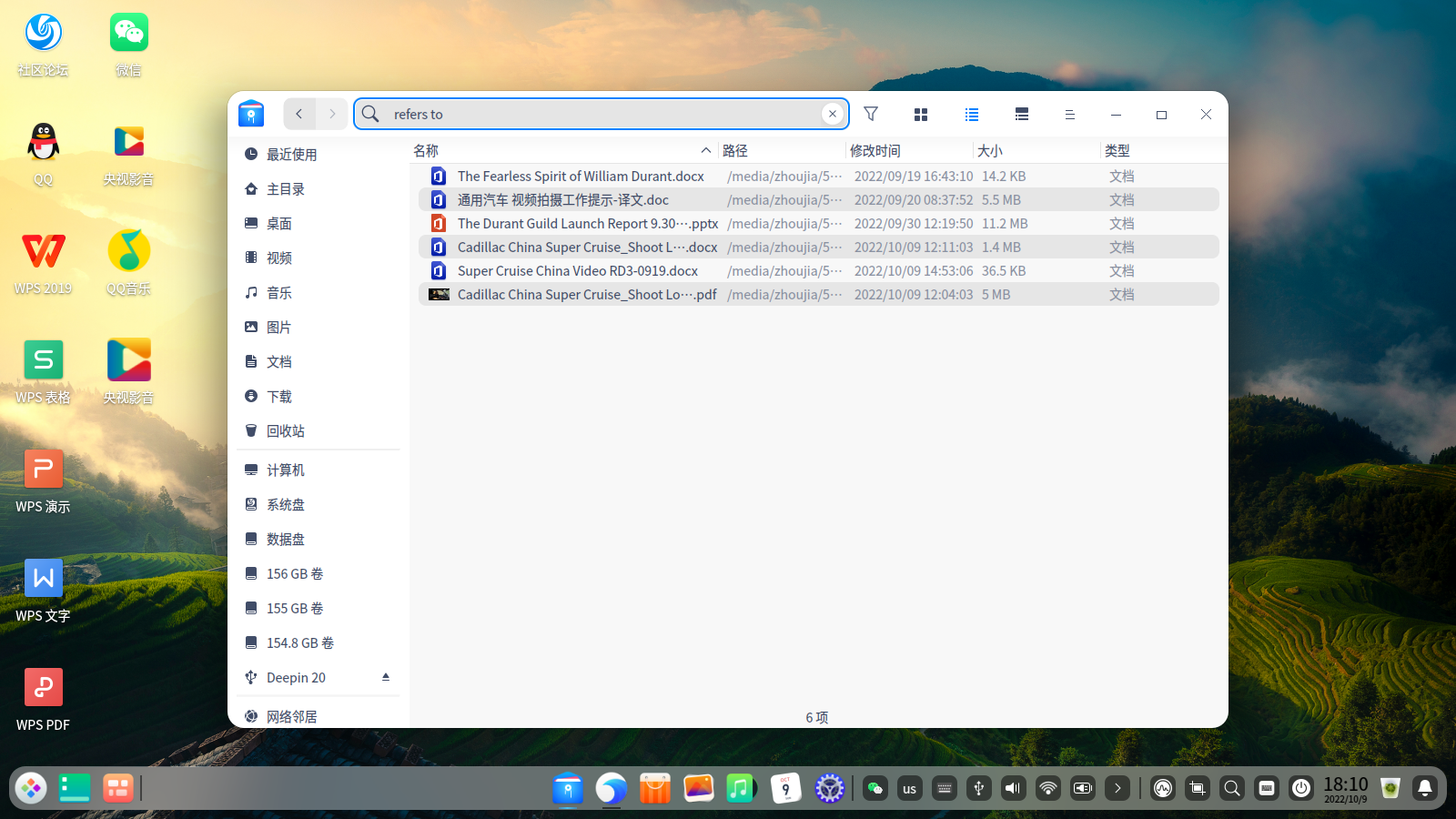Viewport: 1456px width, 819px height.
Task: Open the WPS 演示 desktop icon
Action: [43, 482]
